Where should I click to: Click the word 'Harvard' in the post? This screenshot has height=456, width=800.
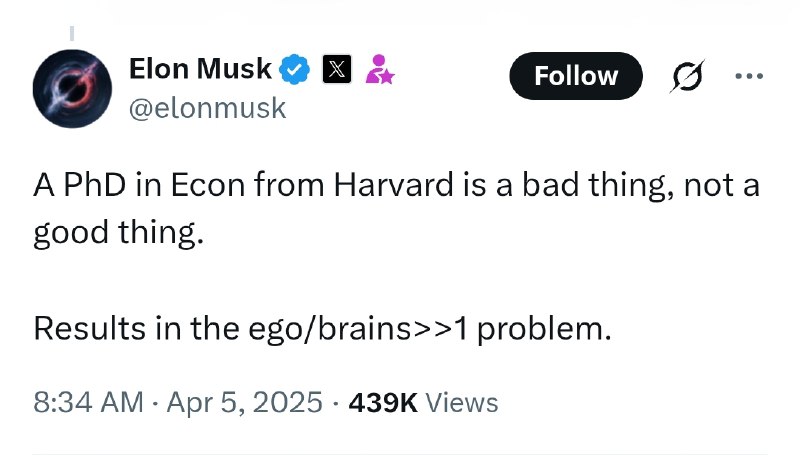(x=393, y=185)
